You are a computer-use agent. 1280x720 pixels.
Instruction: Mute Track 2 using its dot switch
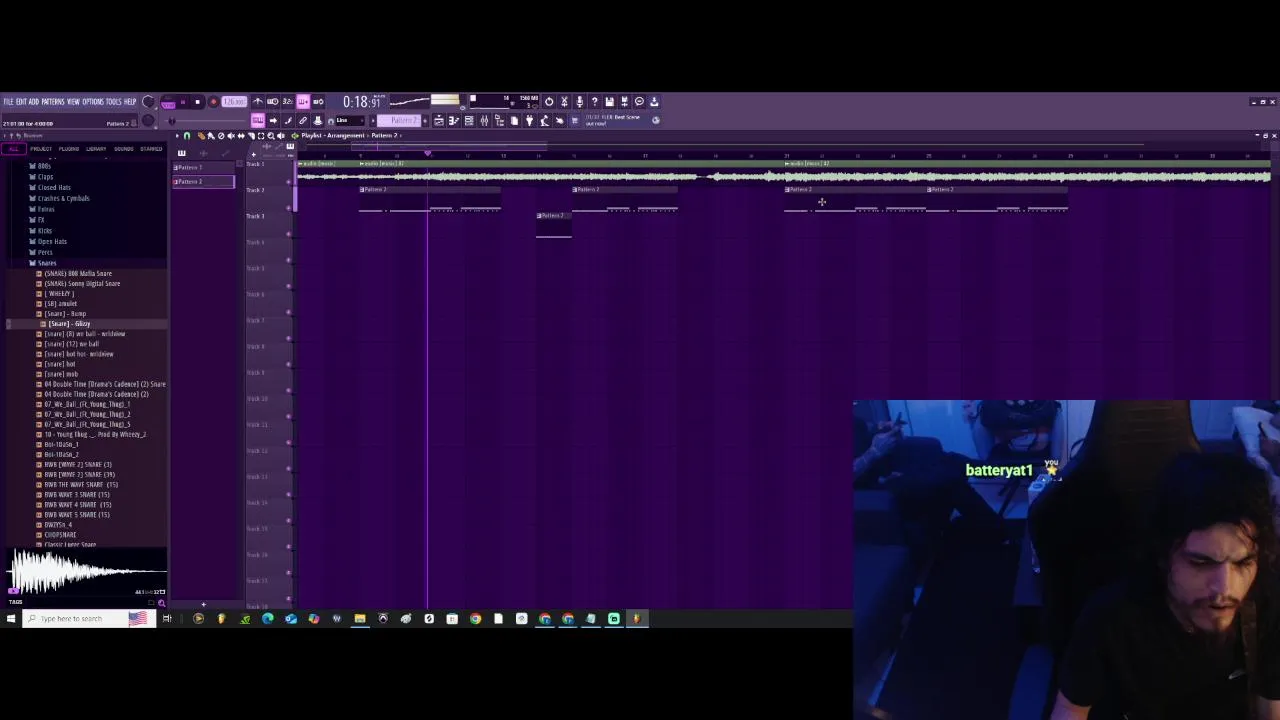(289, 208)
